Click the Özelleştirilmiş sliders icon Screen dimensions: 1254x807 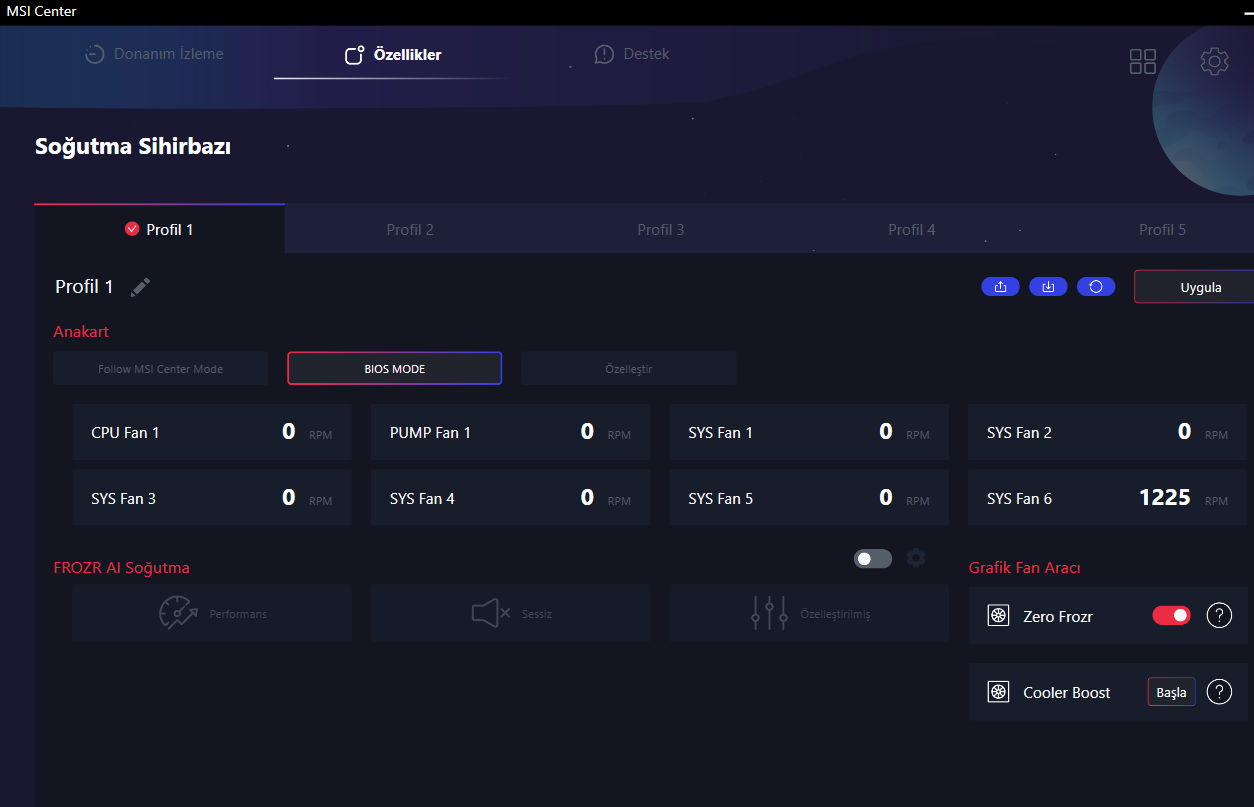click(769, 613)
